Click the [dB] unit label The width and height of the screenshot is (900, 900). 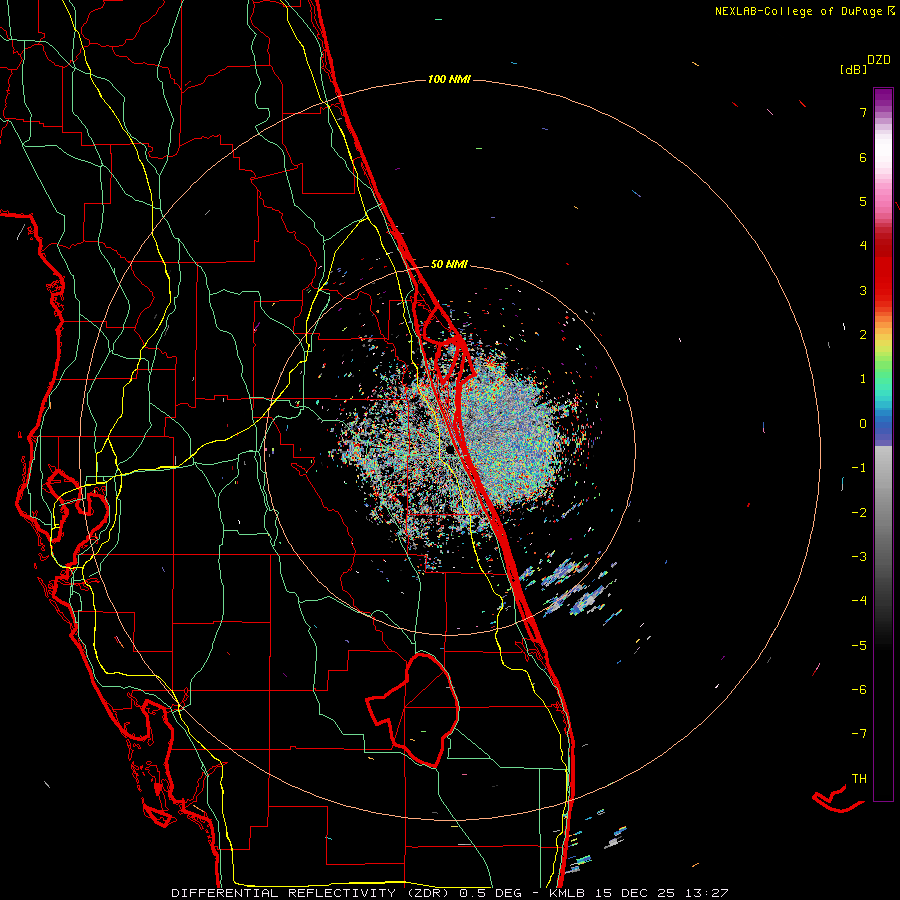[x=853, y=69]
